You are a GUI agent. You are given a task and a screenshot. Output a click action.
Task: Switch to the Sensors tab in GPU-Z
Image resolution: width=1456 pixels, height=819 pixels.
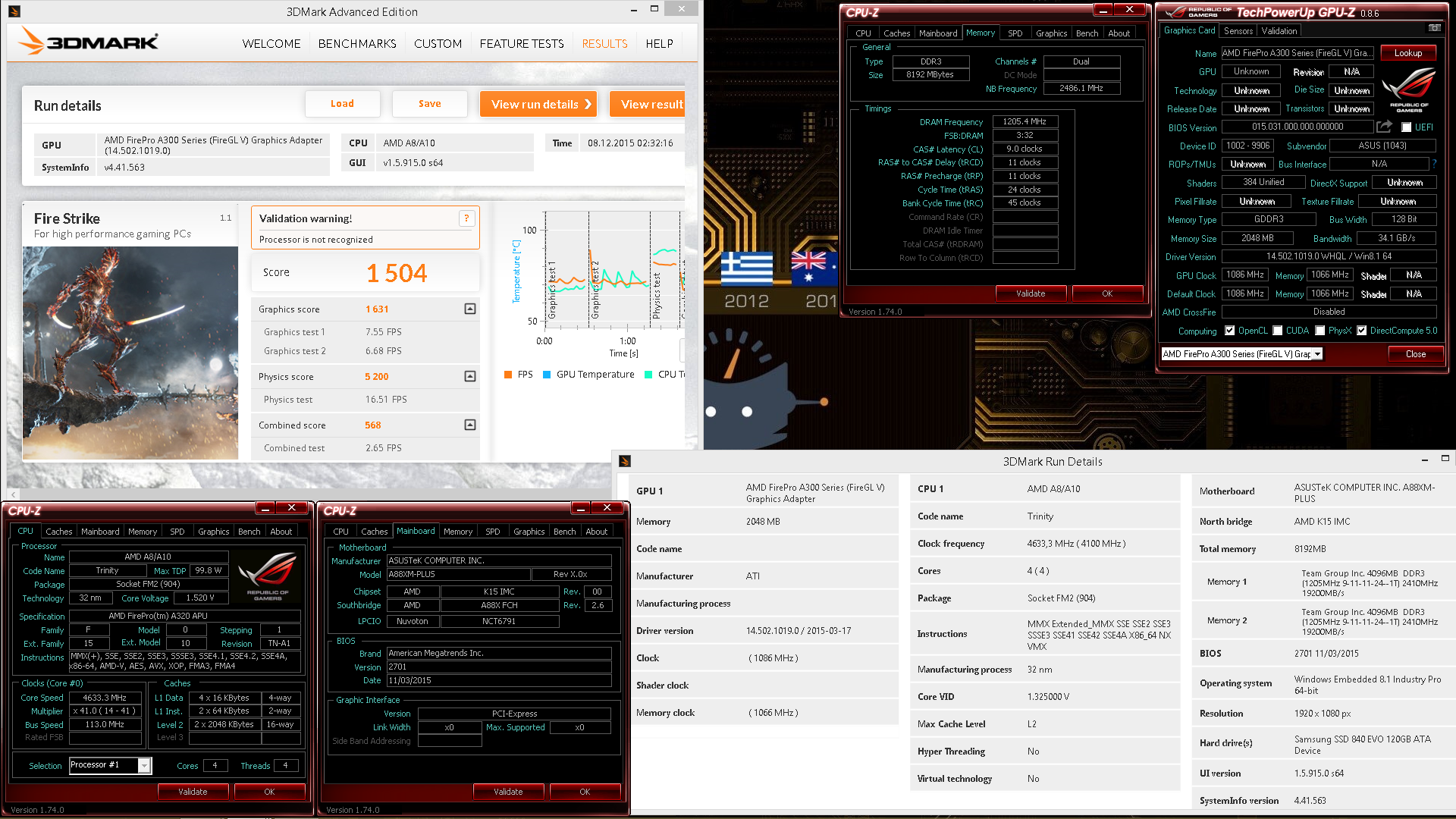tap(1238, 31)
